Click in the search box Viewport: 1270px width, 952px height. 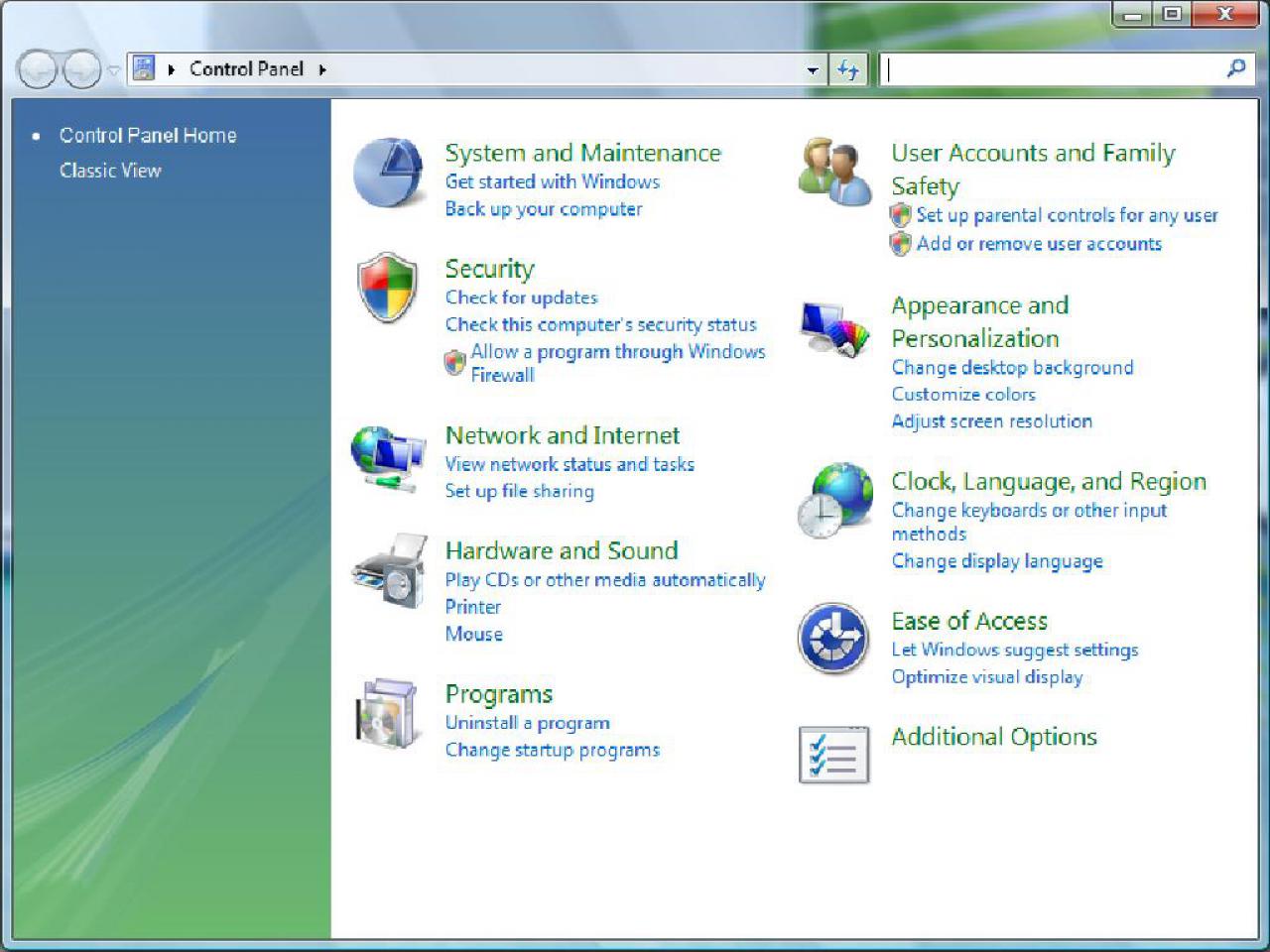[1052, 68]
